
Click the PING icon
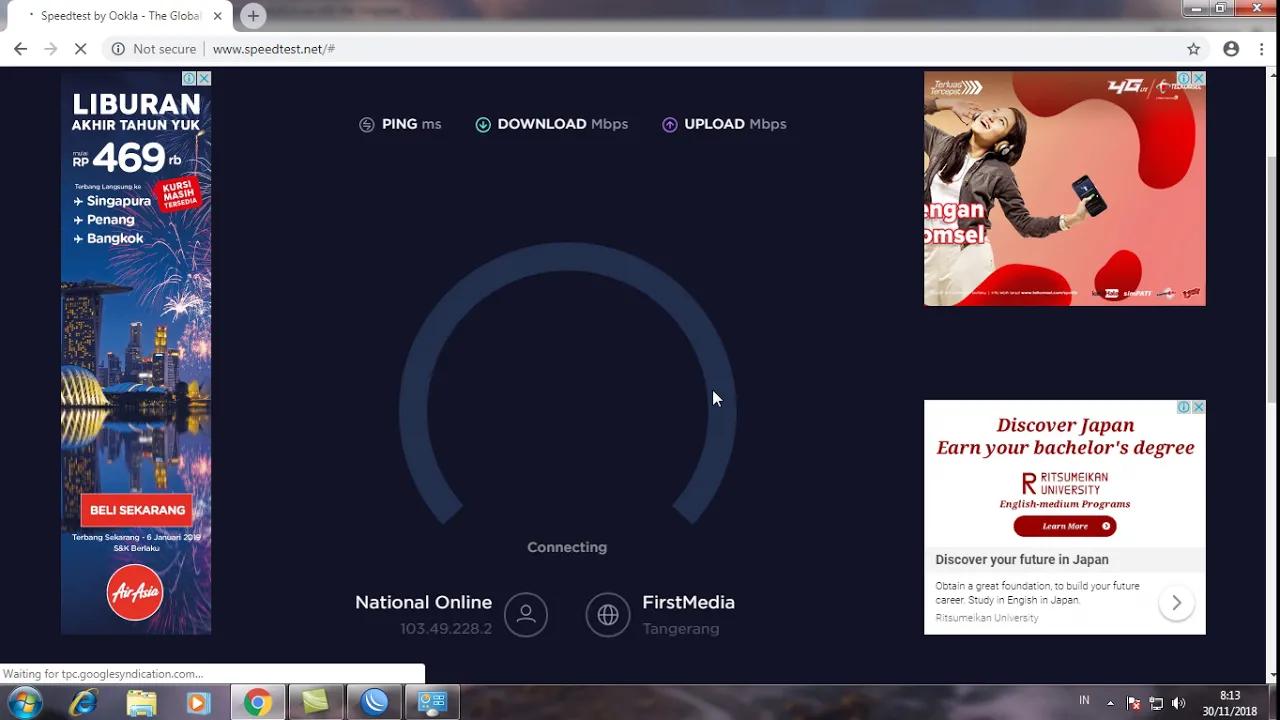pyautogui.click(x=367, y=125)
